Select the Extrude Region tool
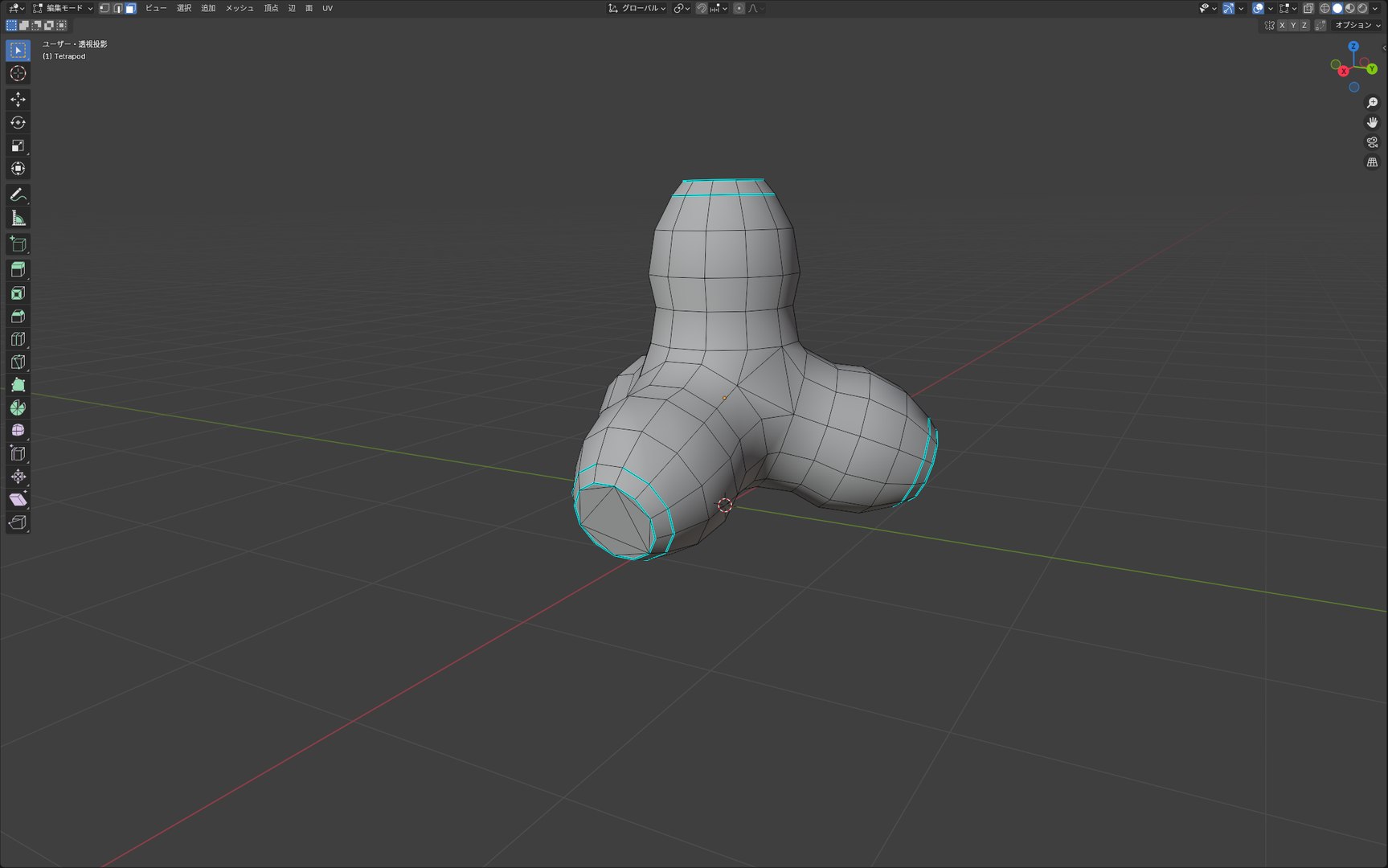The width and height of the screenshot is (1388, 868). 18,270
